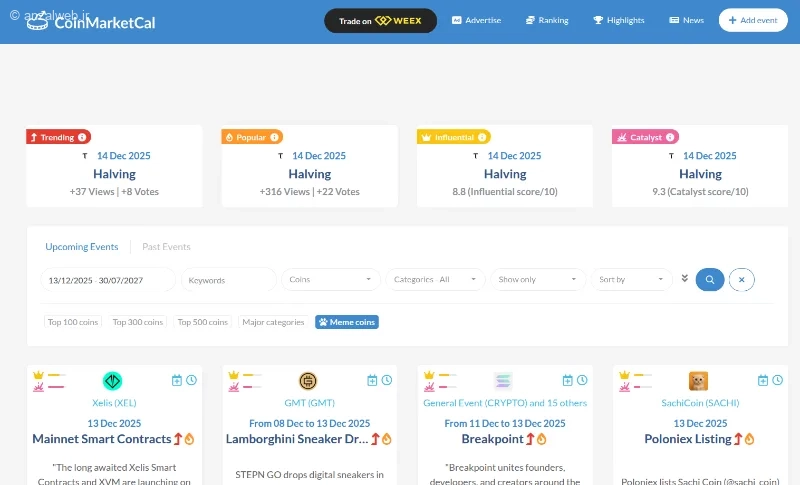
Task: Open the Poloniex Listing event
Action: (688, 439)
